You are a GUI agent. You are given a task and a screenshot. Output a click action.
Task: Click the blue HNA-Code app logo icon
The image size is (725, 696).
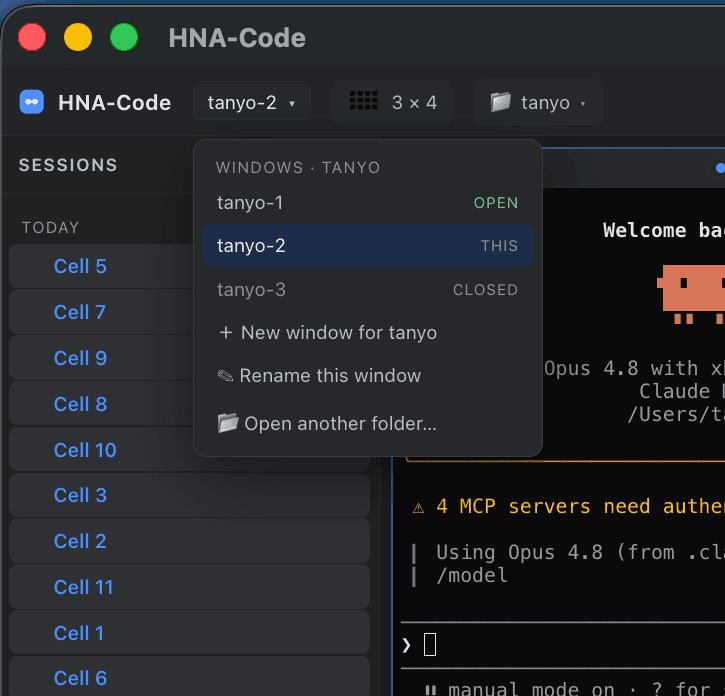pyautogui.click(x=31, y=102)
